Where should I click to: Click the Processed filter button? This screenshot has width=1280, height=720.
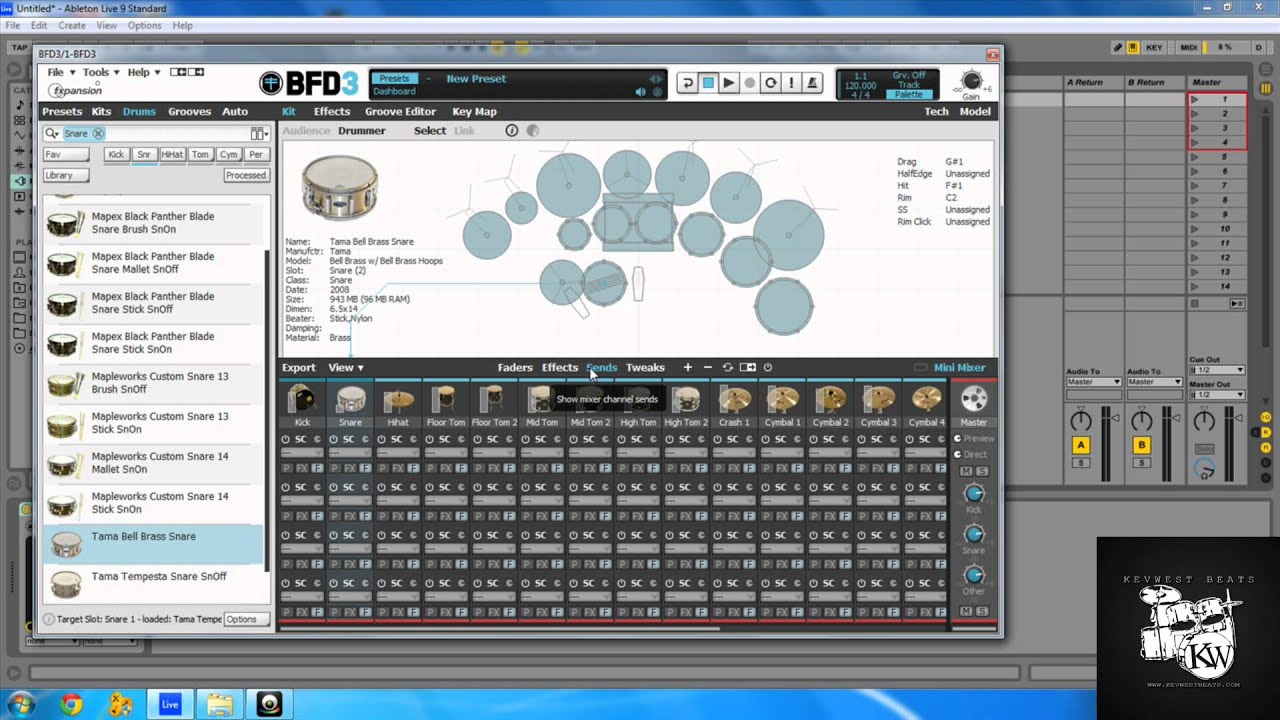pos(245,175)
